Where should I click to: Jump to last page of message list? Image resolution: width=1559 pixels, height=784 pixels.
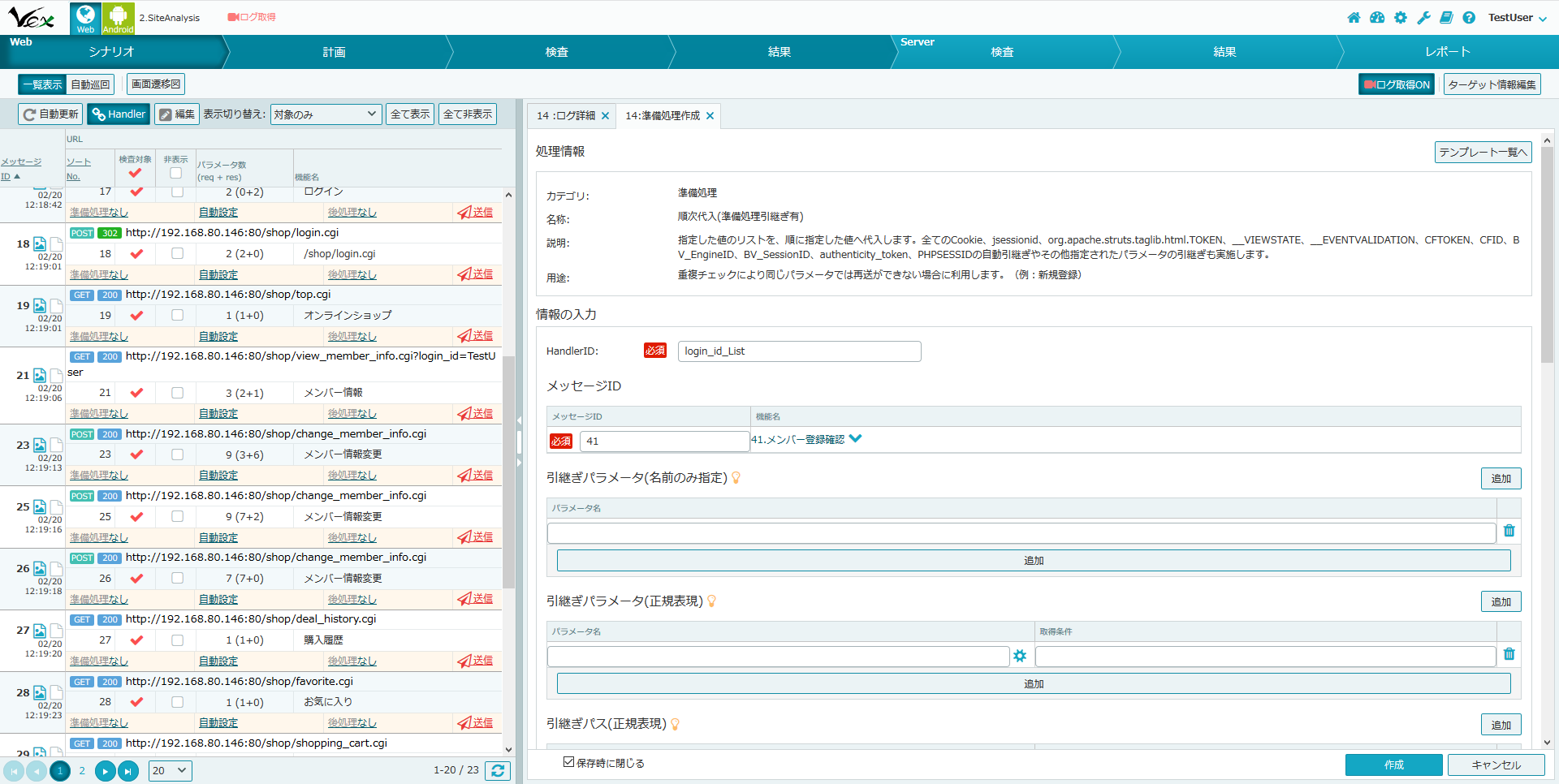pos(128,771)
